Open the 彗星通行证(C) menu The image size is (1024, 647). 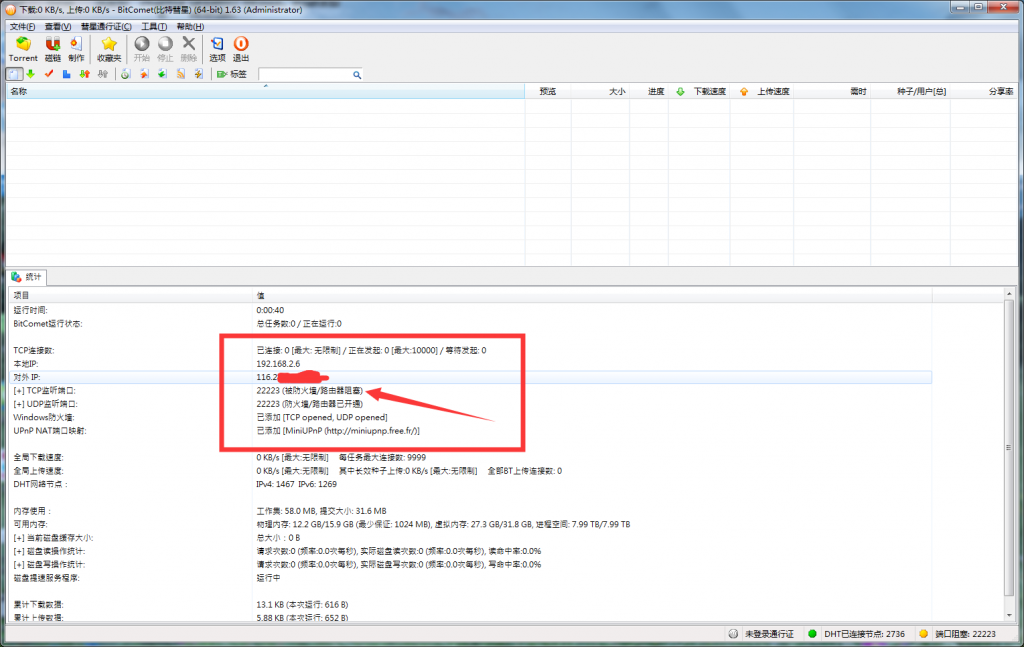(106, 27)
